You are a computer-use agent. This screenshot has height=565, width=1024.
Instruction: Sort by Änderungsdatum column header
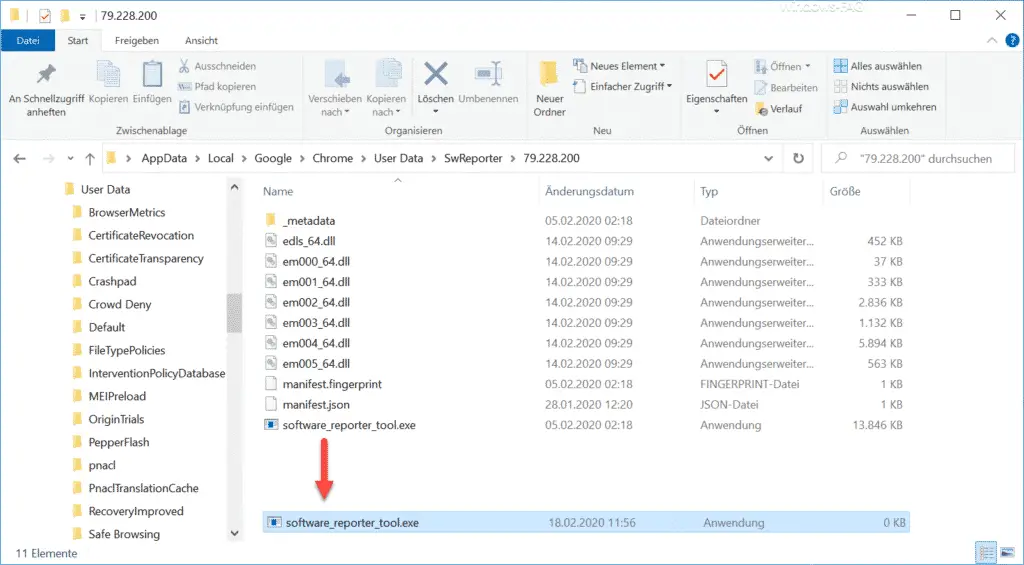tap(589, 191)
